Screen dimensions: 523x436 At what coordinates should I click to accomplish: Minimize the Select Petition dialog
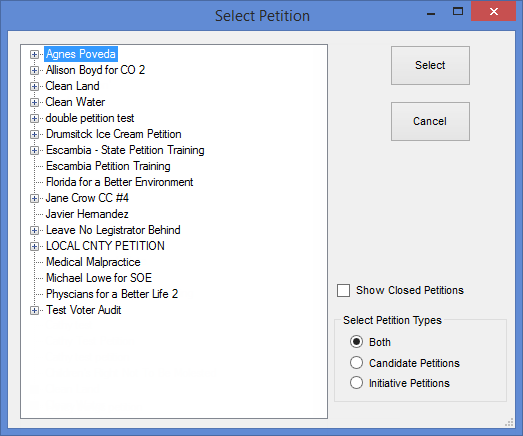[x=431, y=12]
